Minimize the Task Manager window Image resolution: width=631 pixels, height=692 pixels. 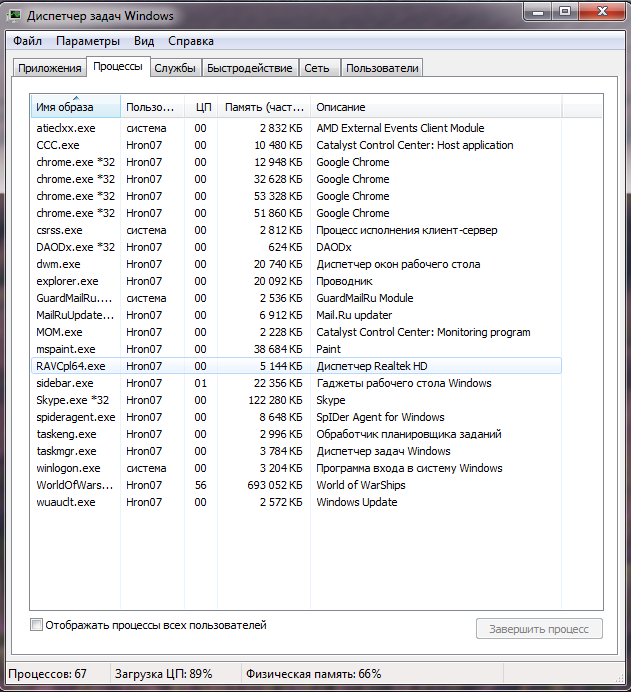tap(538, 11)
